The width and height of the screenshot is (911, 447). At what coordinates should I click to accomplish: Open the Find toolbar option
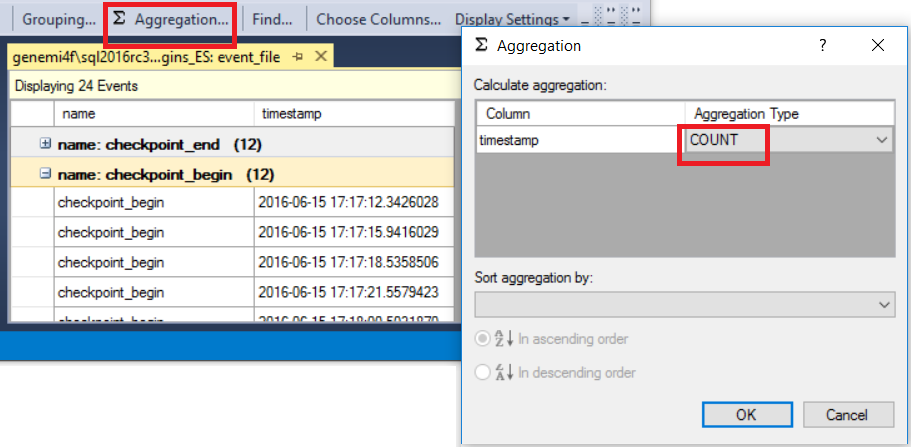pyautogui.click(x=272, y=19)
